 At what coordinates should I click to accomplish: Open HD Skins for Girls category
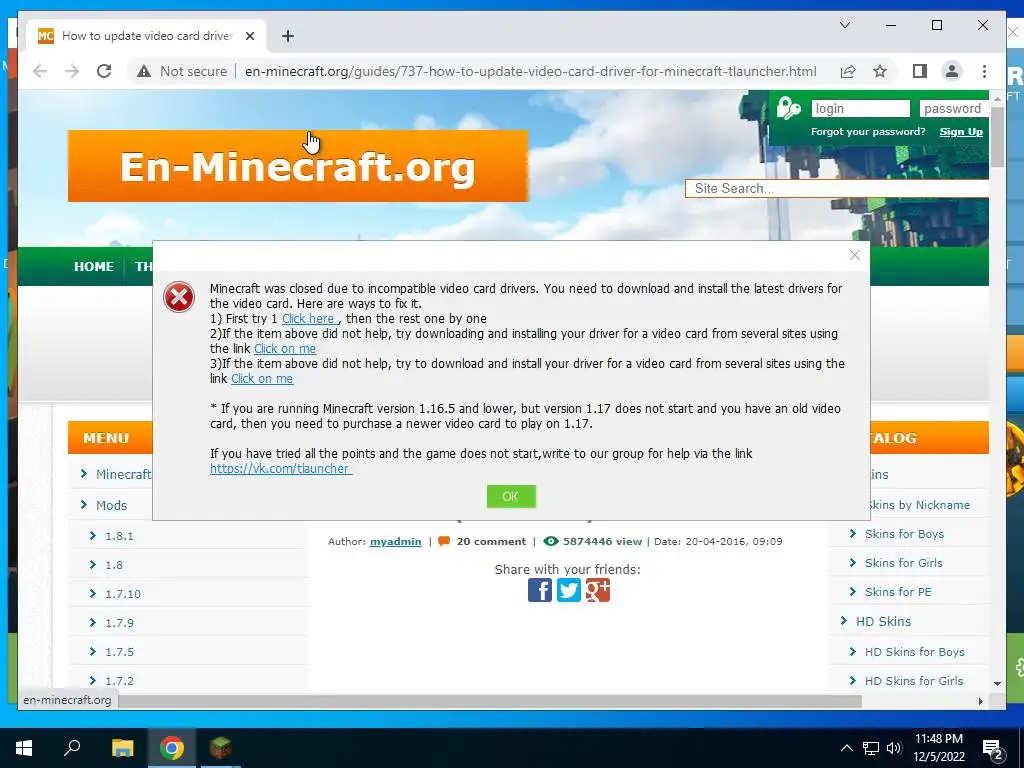tap(914, 681)
